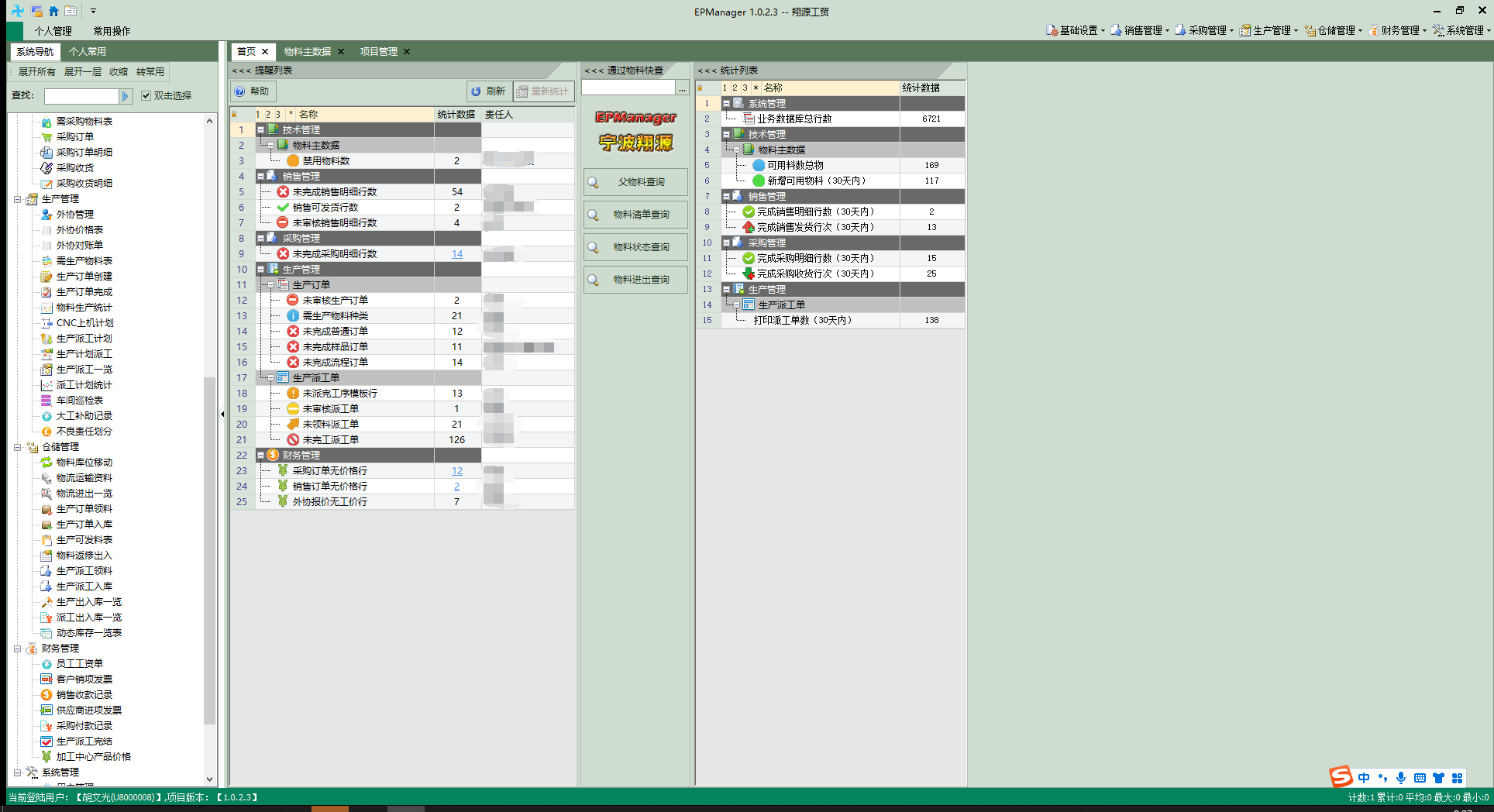Switch to the 物料主数据 tab

tap(307, 52)
